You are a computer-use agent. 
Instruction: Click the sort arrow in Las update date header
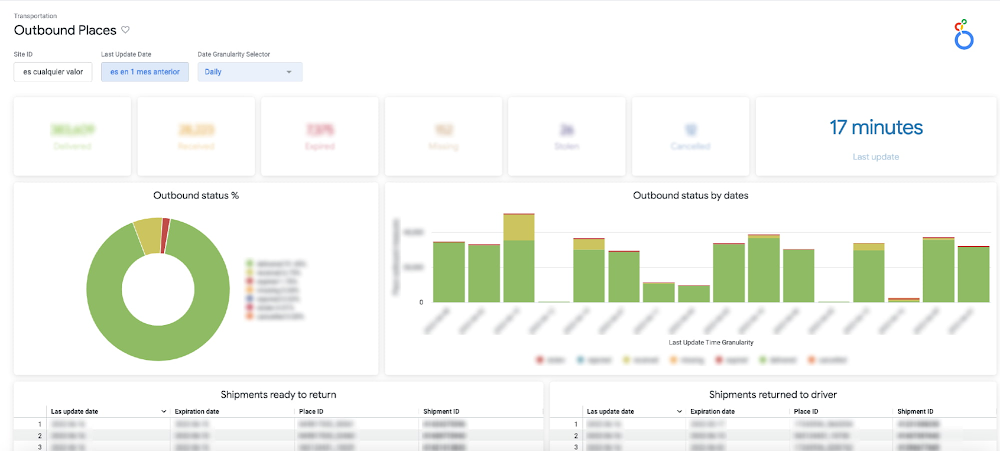pyautogui.click(x=164, y=411)
